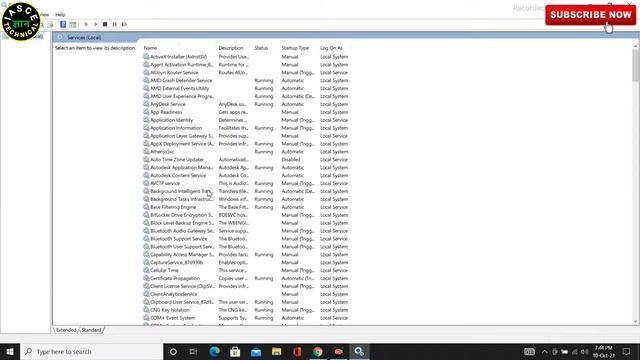Image resolution: width=640 pixels, height=360 pixels.
Task: Sort by the Name column header
Action: [150, 48]
